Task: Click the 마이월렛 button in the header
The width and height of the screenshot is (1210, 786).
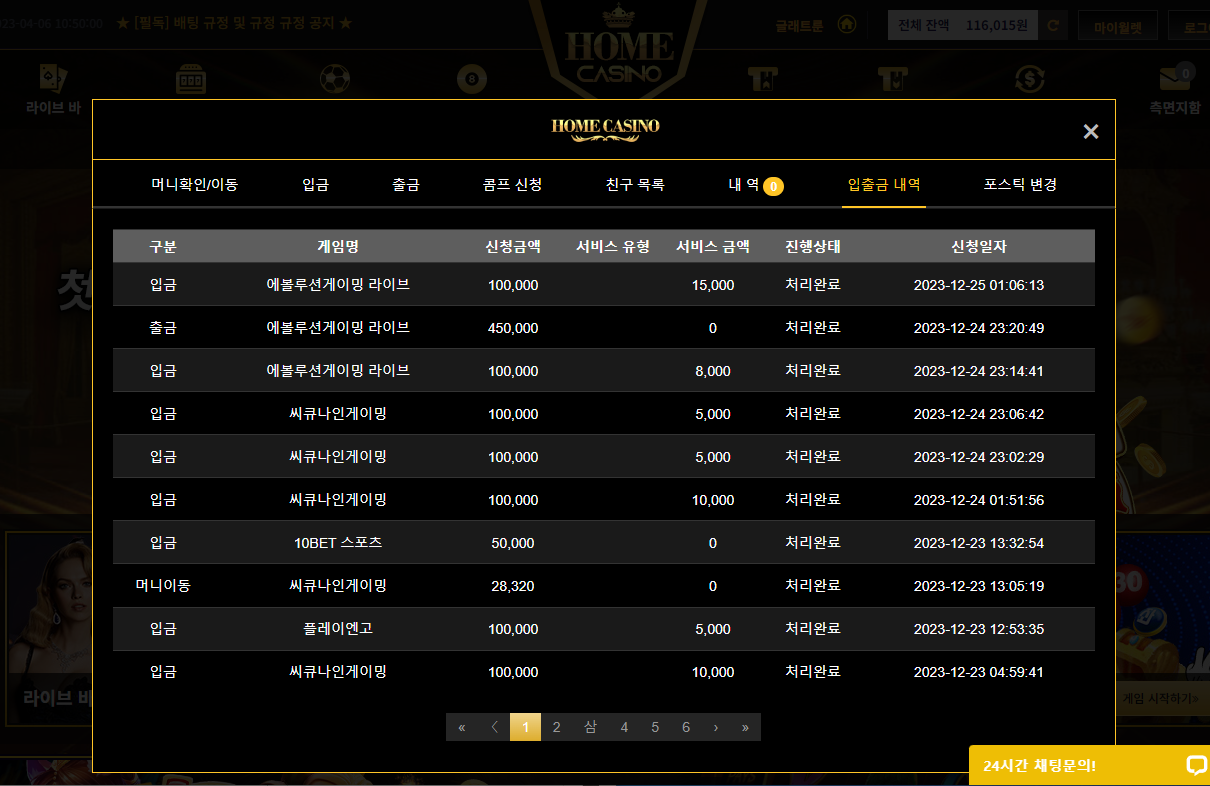Action: (1118, 26)
